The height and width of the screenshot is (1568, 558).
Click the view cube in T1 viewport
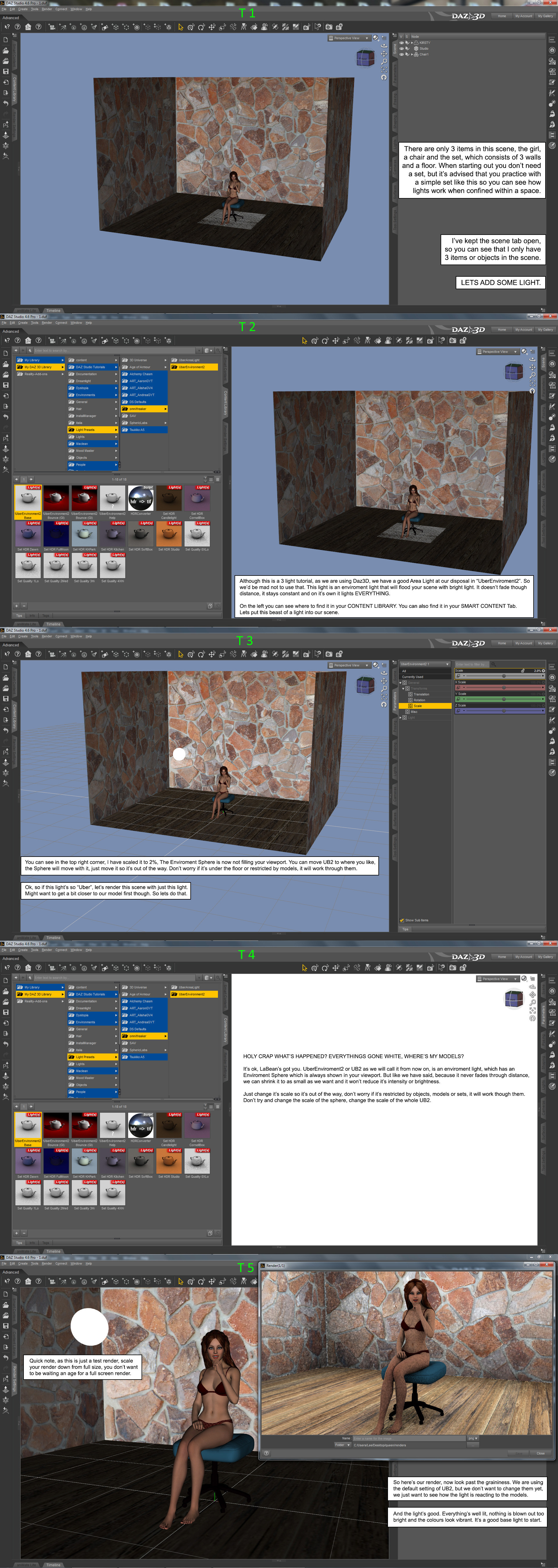pyautogui.click(x=366, y=58)
